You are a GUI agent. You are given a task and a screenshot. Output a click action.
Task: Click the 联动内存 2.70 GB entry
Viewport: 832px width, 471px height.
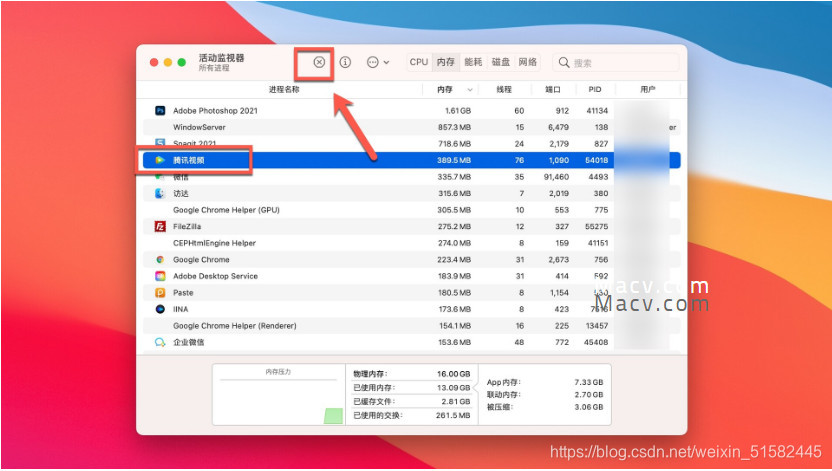[x=545, y=395]
